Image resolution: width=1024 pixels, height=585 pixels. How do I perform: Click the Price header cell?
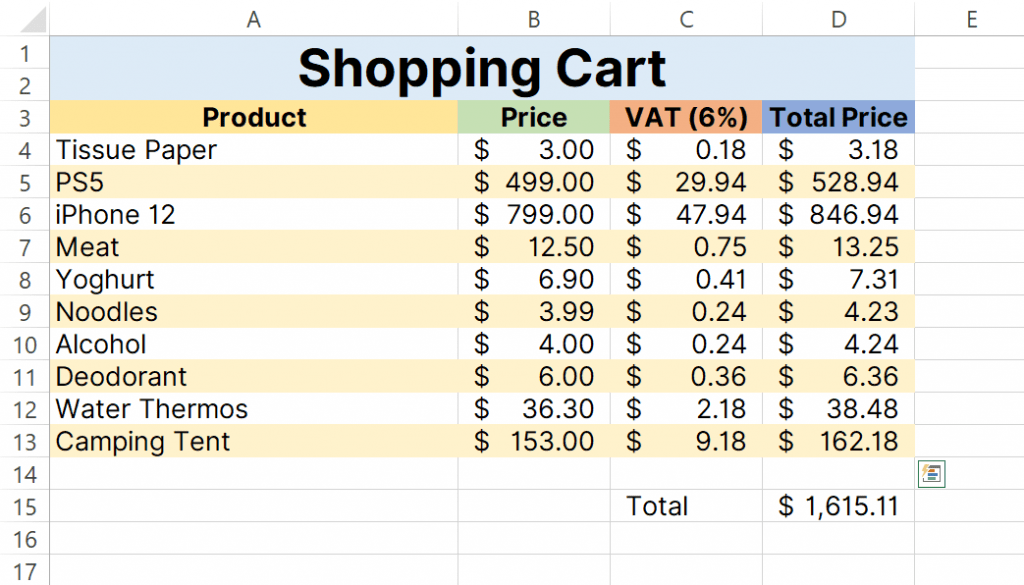(534, 118)
